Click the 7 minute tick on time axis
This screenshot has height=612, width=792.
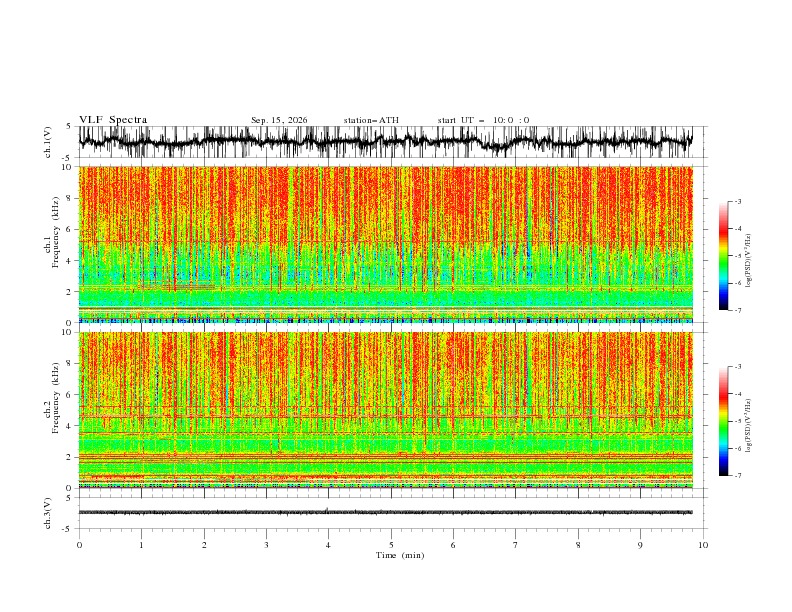[x=516, y=545]
